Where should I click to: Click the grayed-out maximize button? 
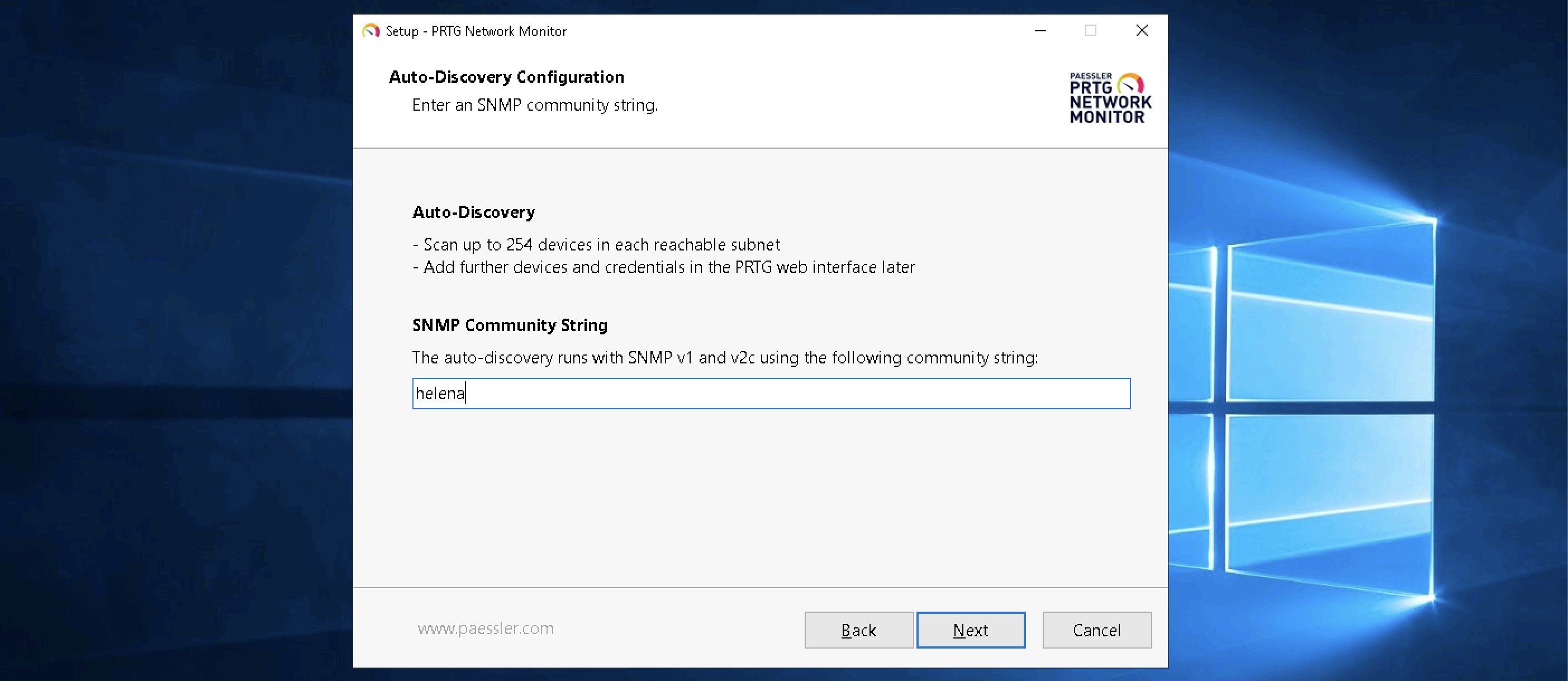point(1090,30)
